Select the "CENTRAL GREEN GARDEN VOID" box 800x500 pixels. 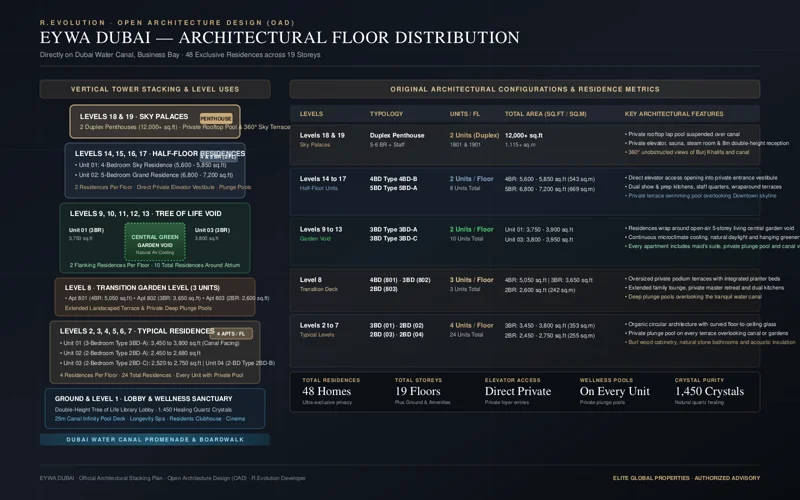155,241
